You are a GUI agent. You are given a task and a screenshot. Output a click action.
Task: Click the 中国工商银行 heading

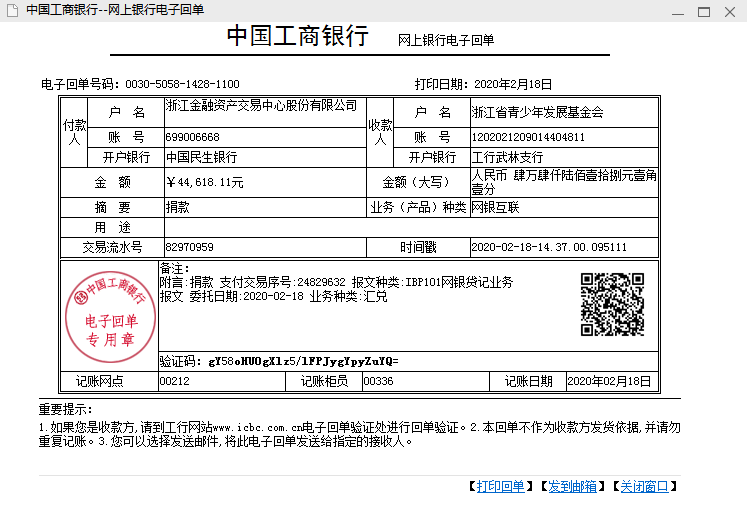[298, 35]
